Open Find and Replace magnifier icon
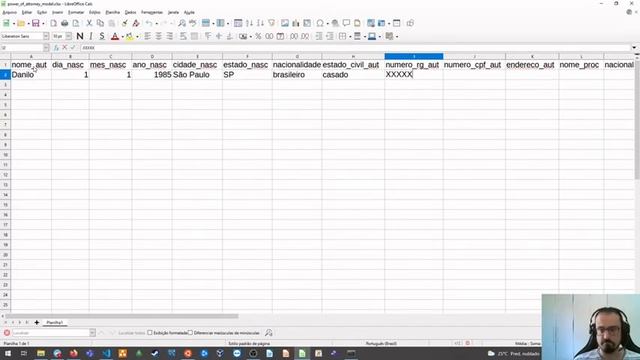 coord(182,23)
